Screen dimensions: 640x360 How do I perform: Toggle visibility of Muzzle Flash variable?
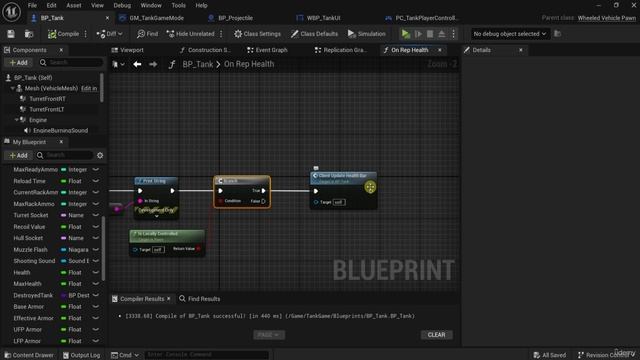click(x=96, y=249)
